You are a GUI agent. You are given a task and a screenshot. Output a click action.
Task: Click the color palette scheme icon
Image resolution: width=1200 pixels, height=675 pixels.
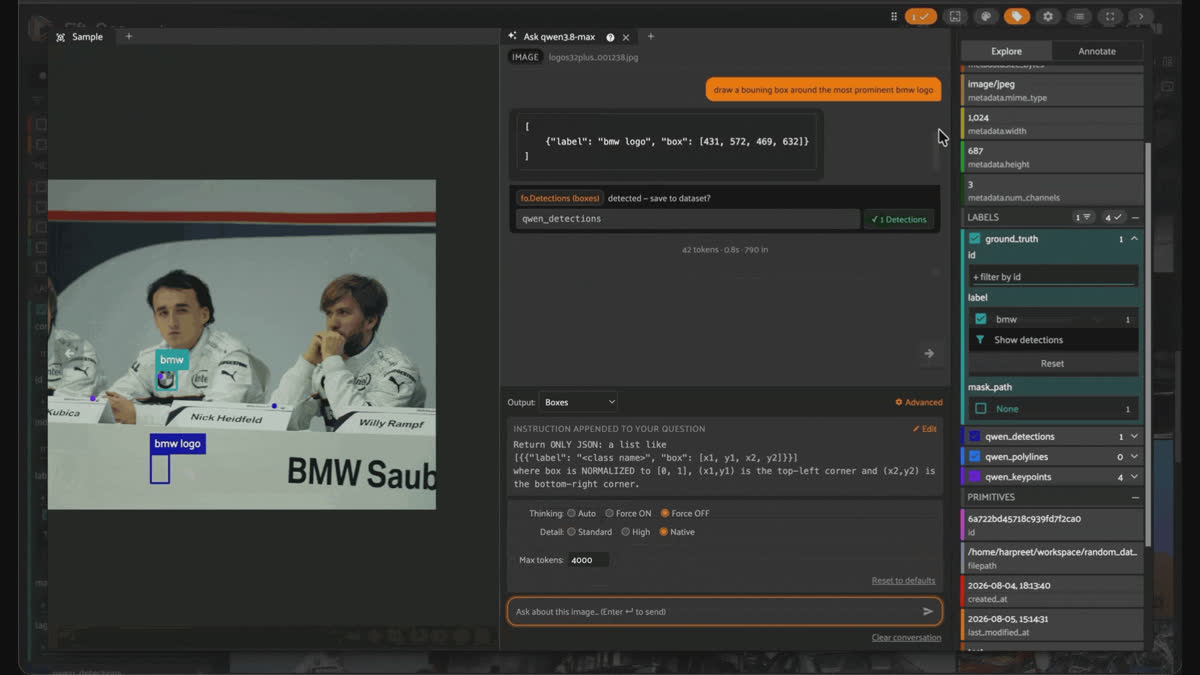(x=986, y=16)
